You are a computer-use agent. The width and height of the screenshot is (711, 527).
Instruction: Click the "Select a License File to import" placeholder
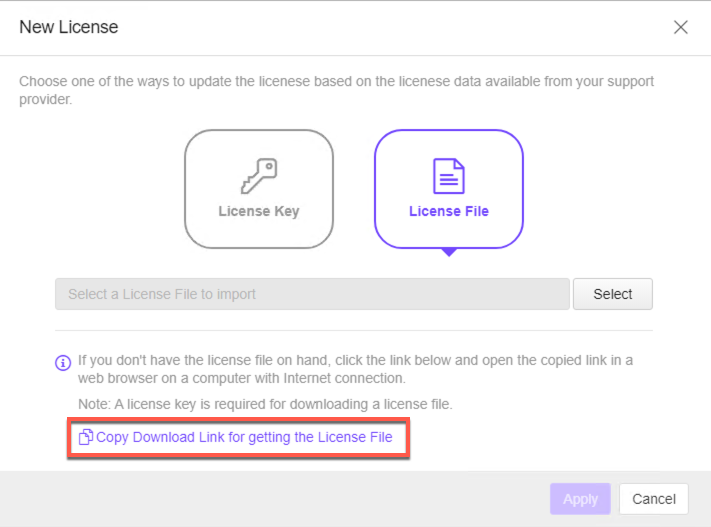click(x=162, y=294)
